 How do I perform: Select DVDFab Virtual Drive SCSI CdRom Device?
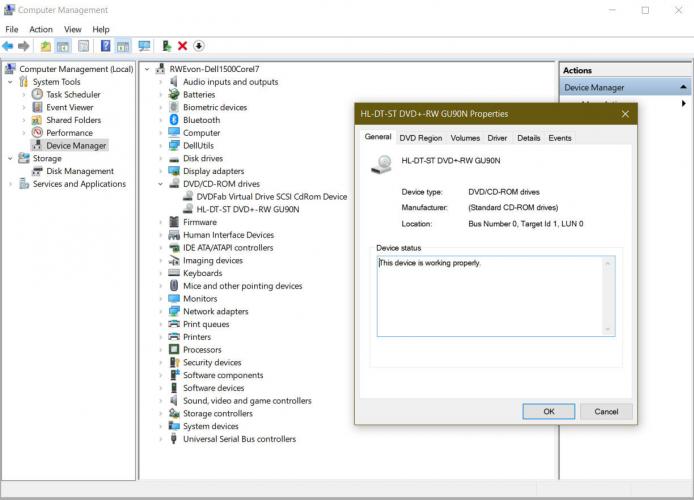click(271, 197)
